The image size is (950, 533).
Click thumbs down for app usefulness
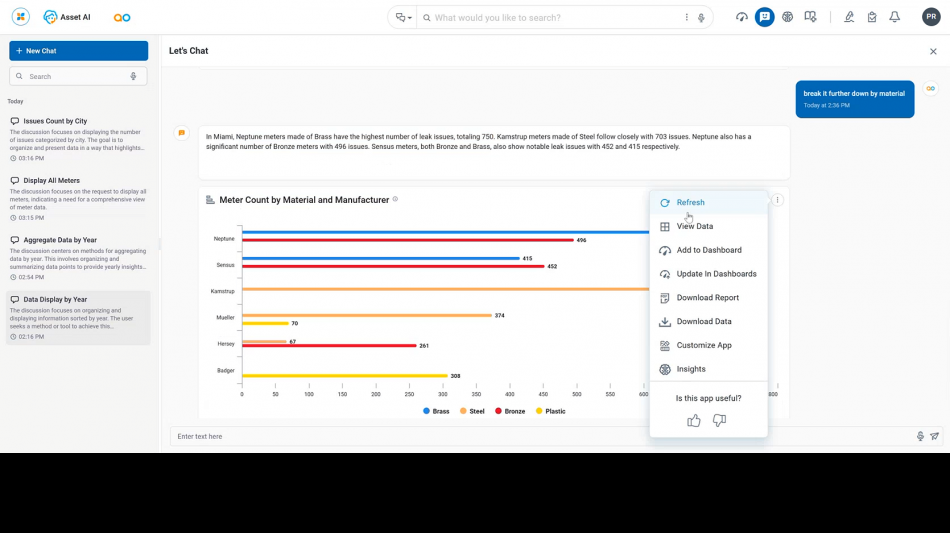coord(719,421)
